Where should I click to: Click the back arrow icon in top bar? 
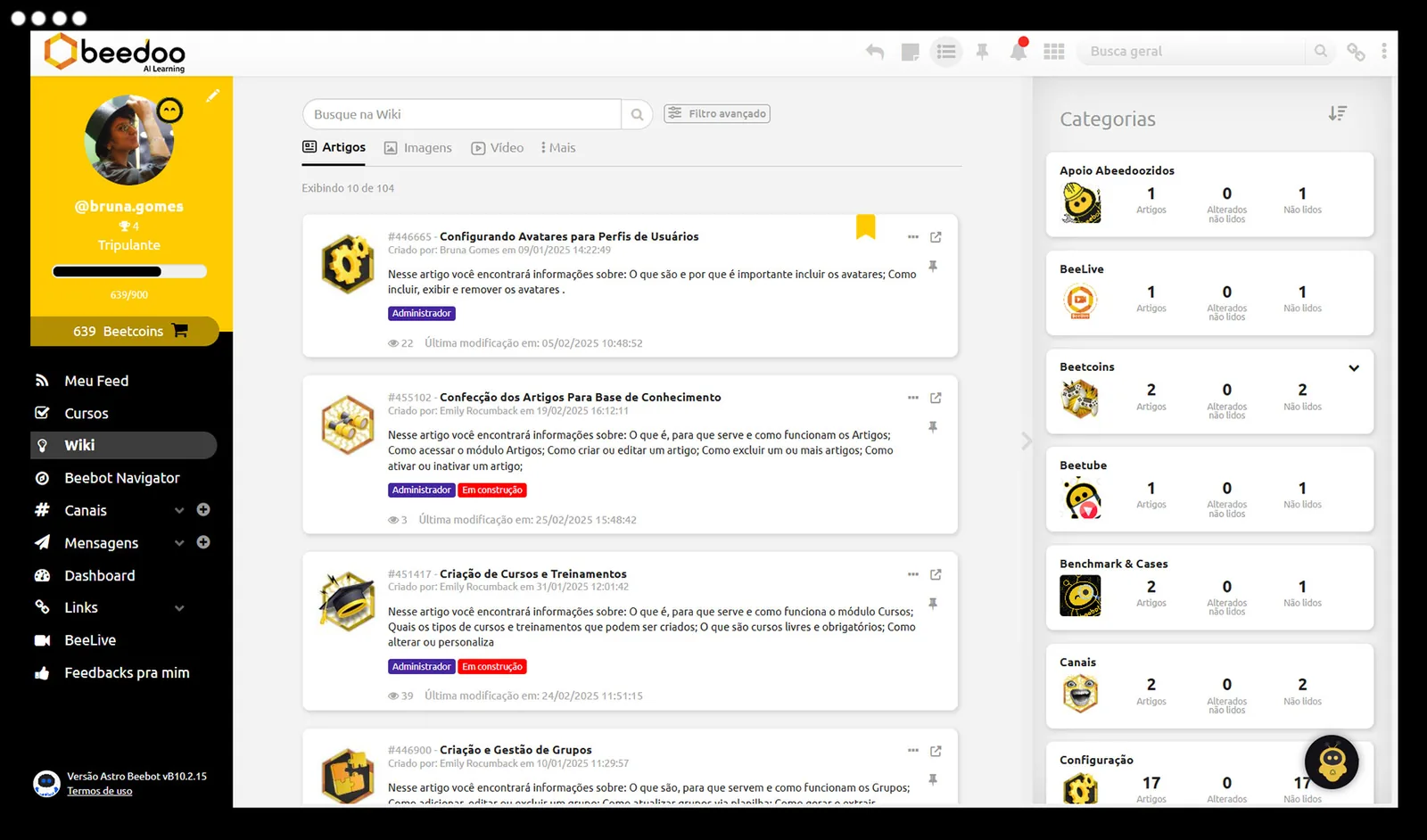pos(874,52)
